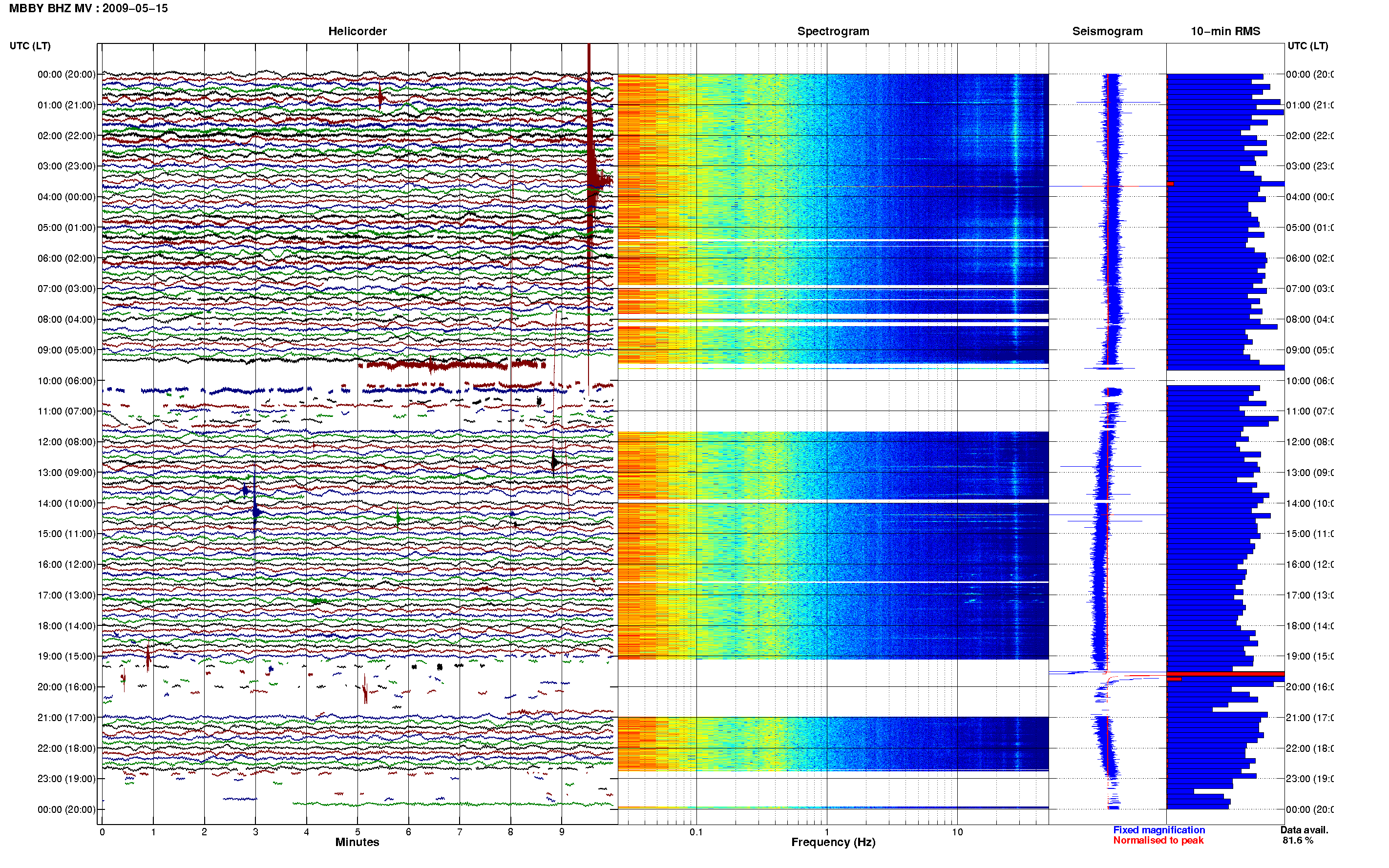Click the '02:00 (22:00)' left time label
The image size is (1389, 868).
pos(66,136)
